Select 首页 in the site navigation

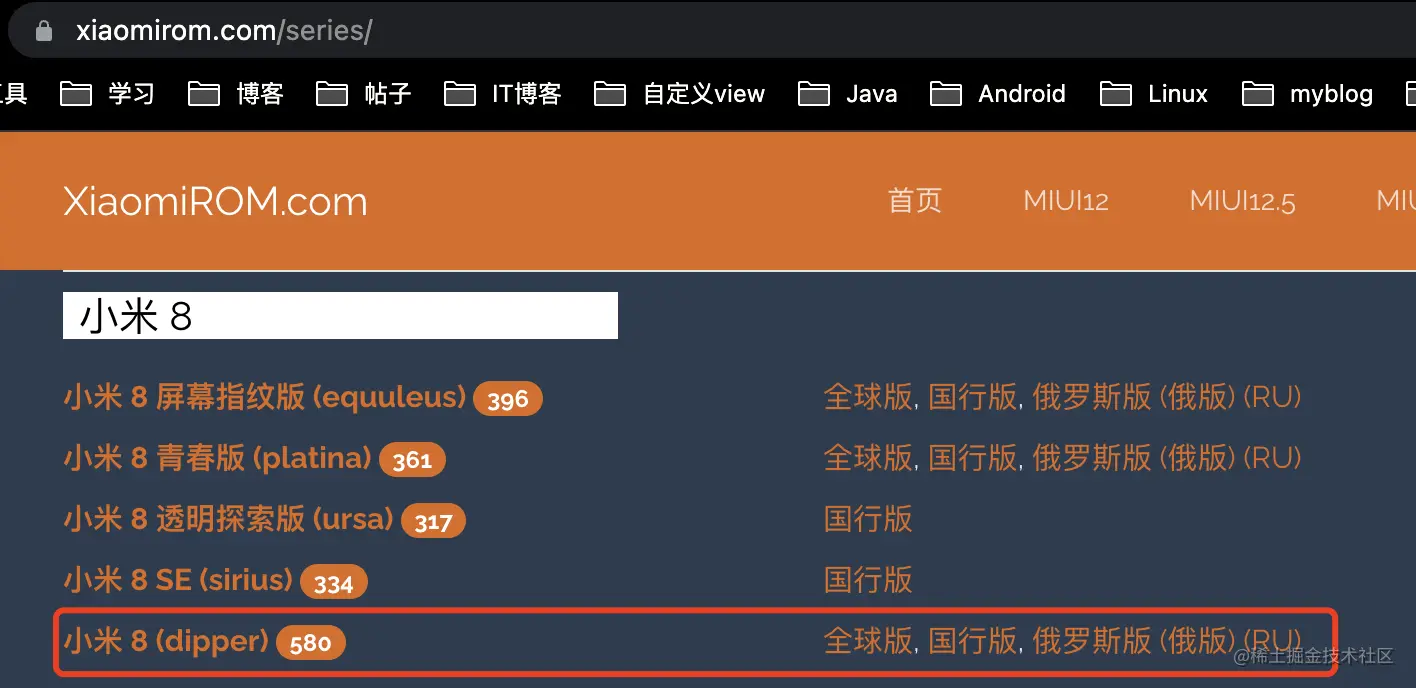pyautogui.click(x=914, y=201)
